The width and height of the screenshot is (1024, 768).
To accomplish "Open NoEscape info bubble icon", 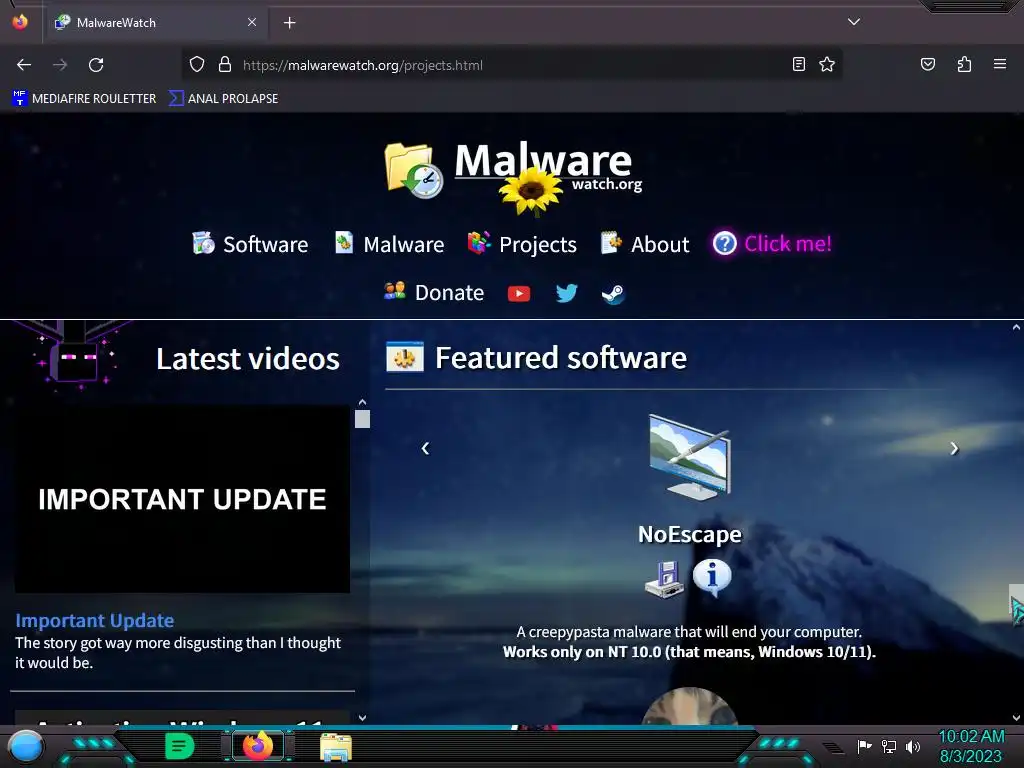I will [712, 577].
